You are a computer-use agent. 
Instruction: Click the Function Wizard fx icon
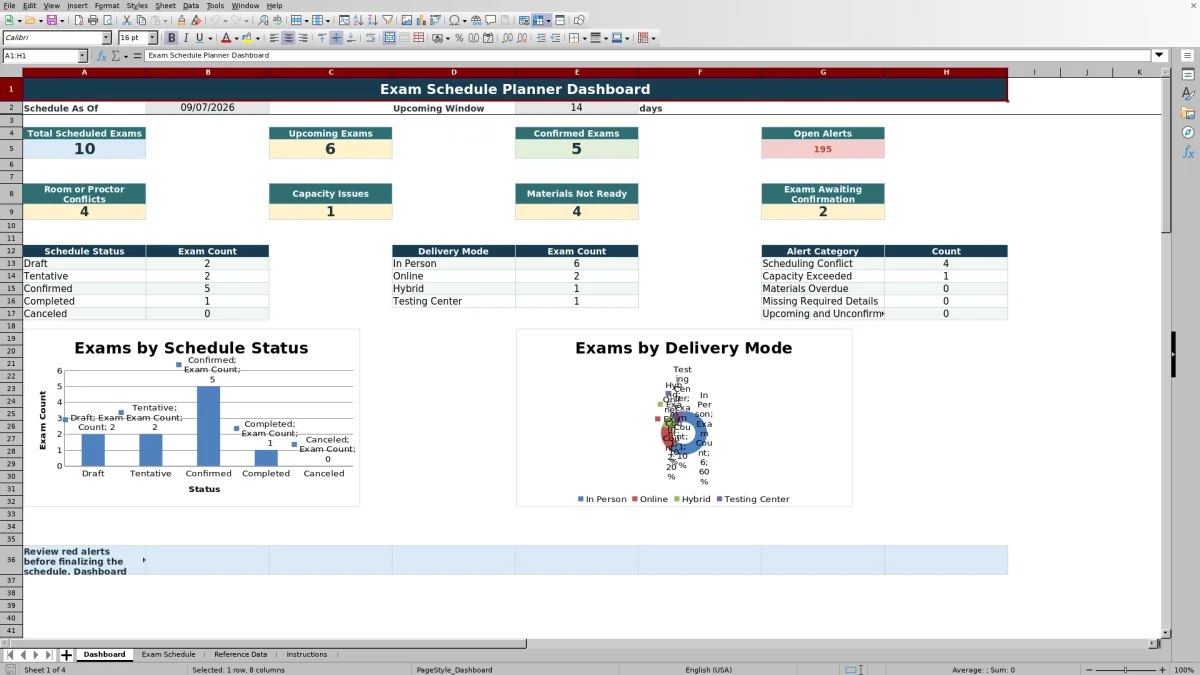[x=101, y=56]
